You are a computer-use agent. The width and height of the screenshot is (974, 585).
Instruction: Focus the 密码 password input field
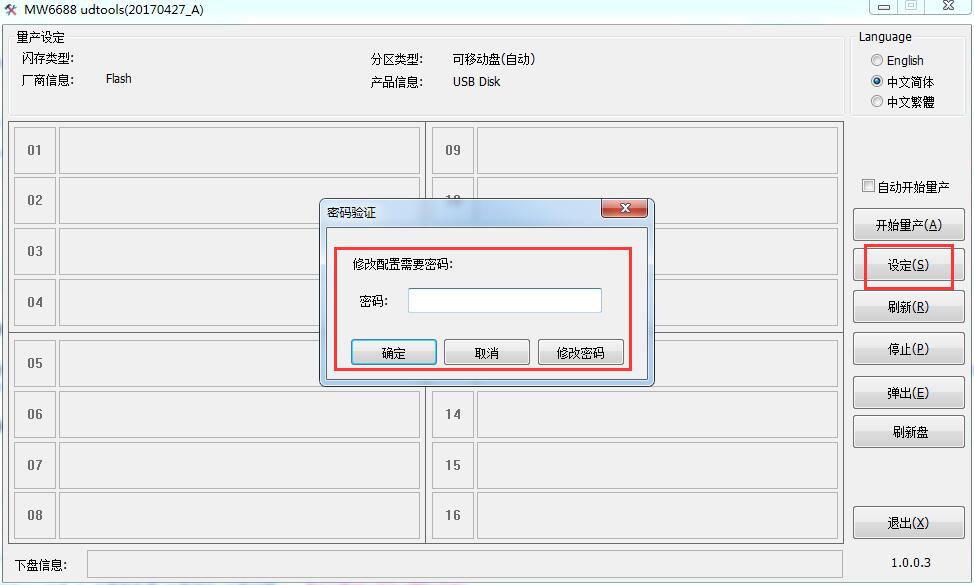click(504, 301)
